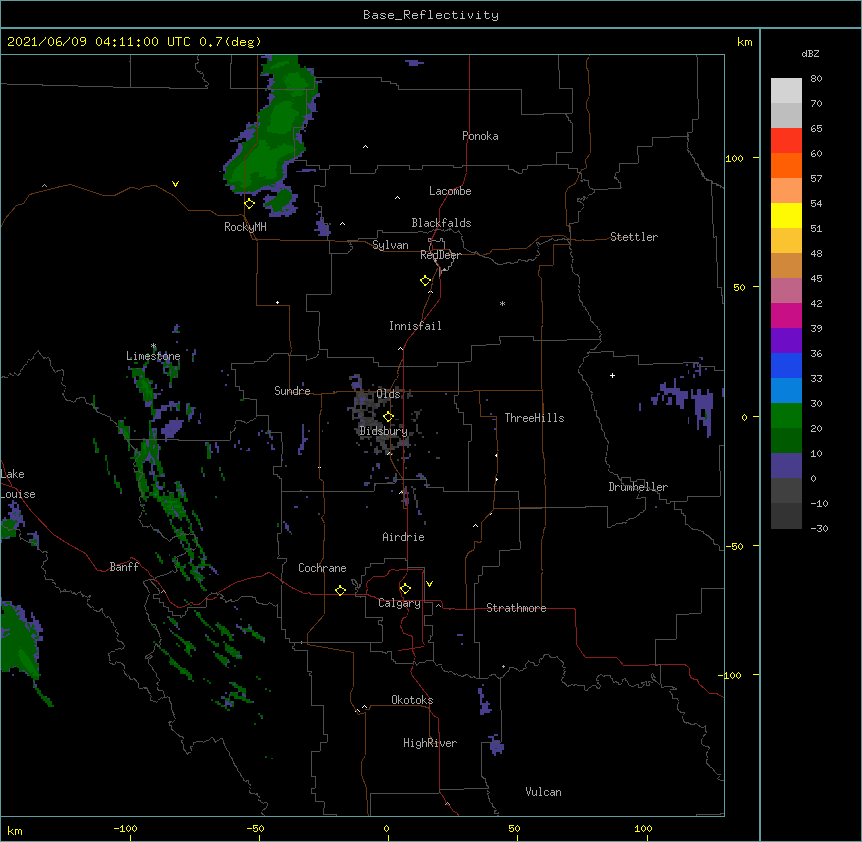Click the 0 tick on the bottom axis
This screenshot has width=862, height=842.
click(386, 828)
